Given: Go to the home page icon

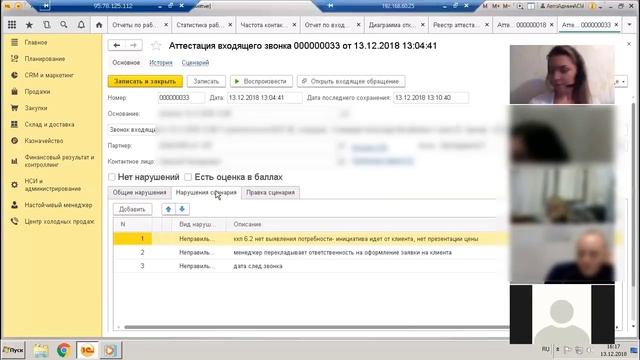Looking at the screenshot, I should pos(99,25).
